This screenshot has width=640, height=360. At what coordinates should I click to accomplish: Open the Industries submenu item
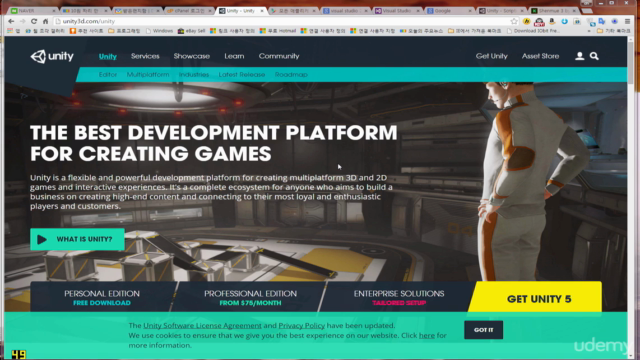pyautogui.click(x=194, y=75)
